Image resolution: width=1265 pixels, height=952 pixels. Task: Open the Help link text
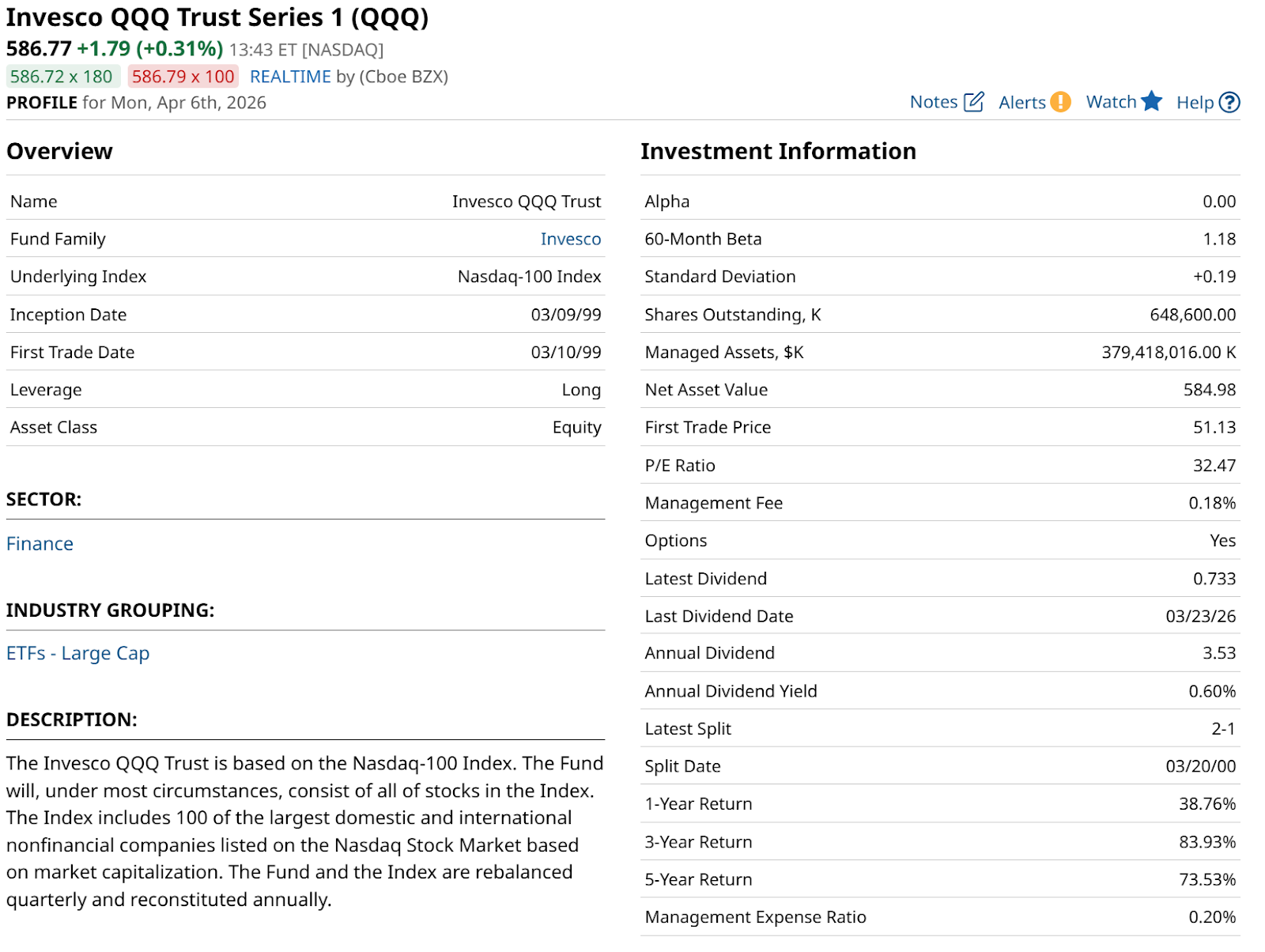1195,103
